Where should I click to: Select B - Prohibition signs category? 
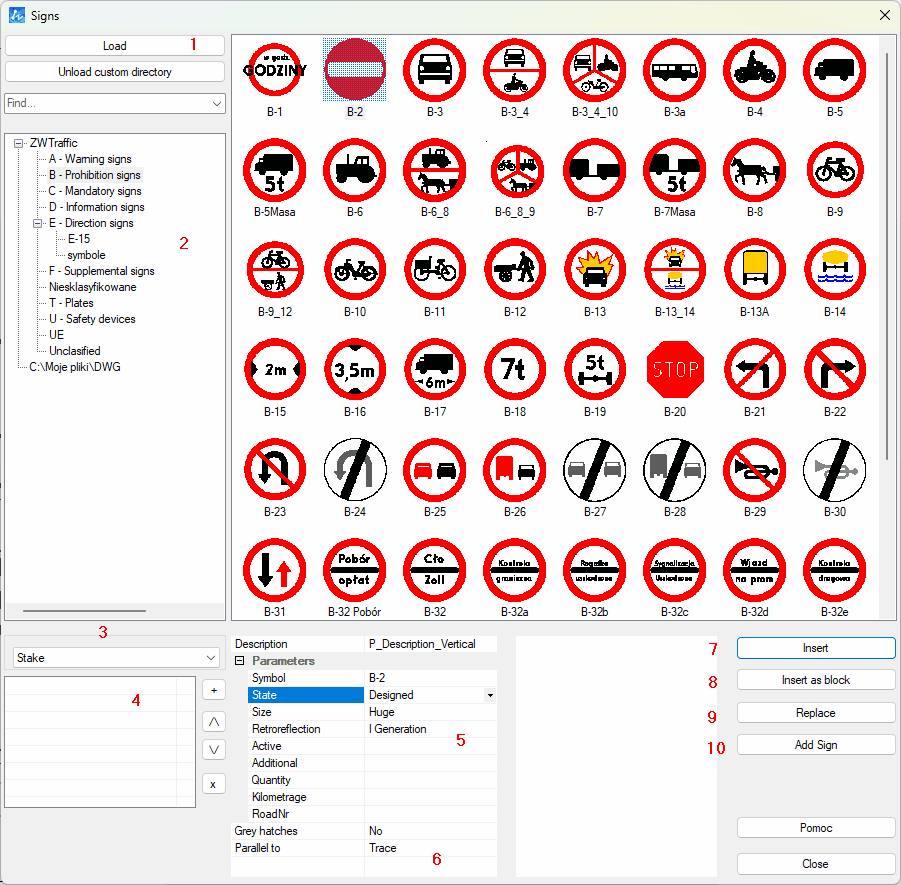coord(94,175)
